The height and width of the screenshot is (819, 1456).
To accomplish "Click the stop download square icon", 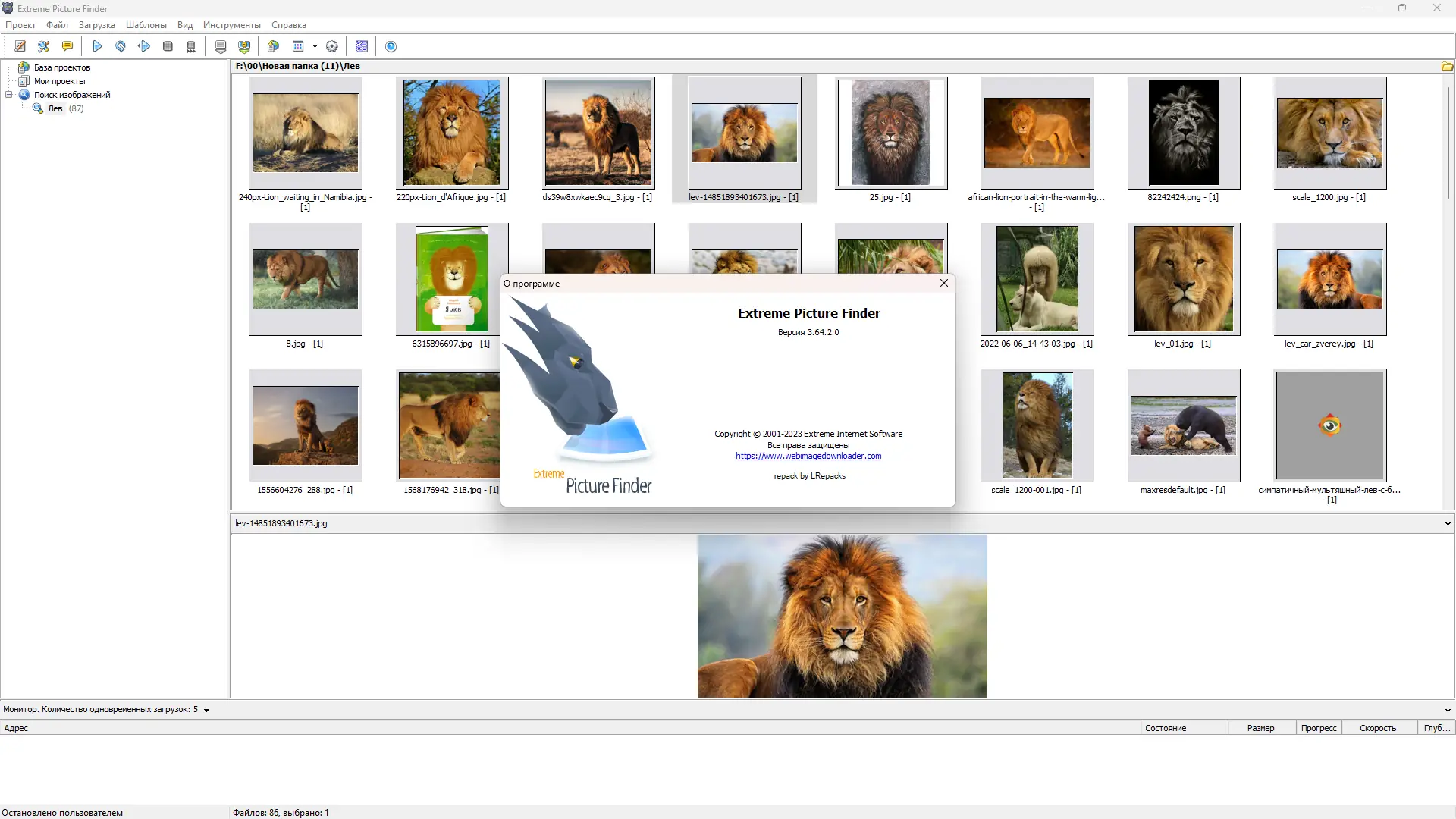I will point(168,46).
